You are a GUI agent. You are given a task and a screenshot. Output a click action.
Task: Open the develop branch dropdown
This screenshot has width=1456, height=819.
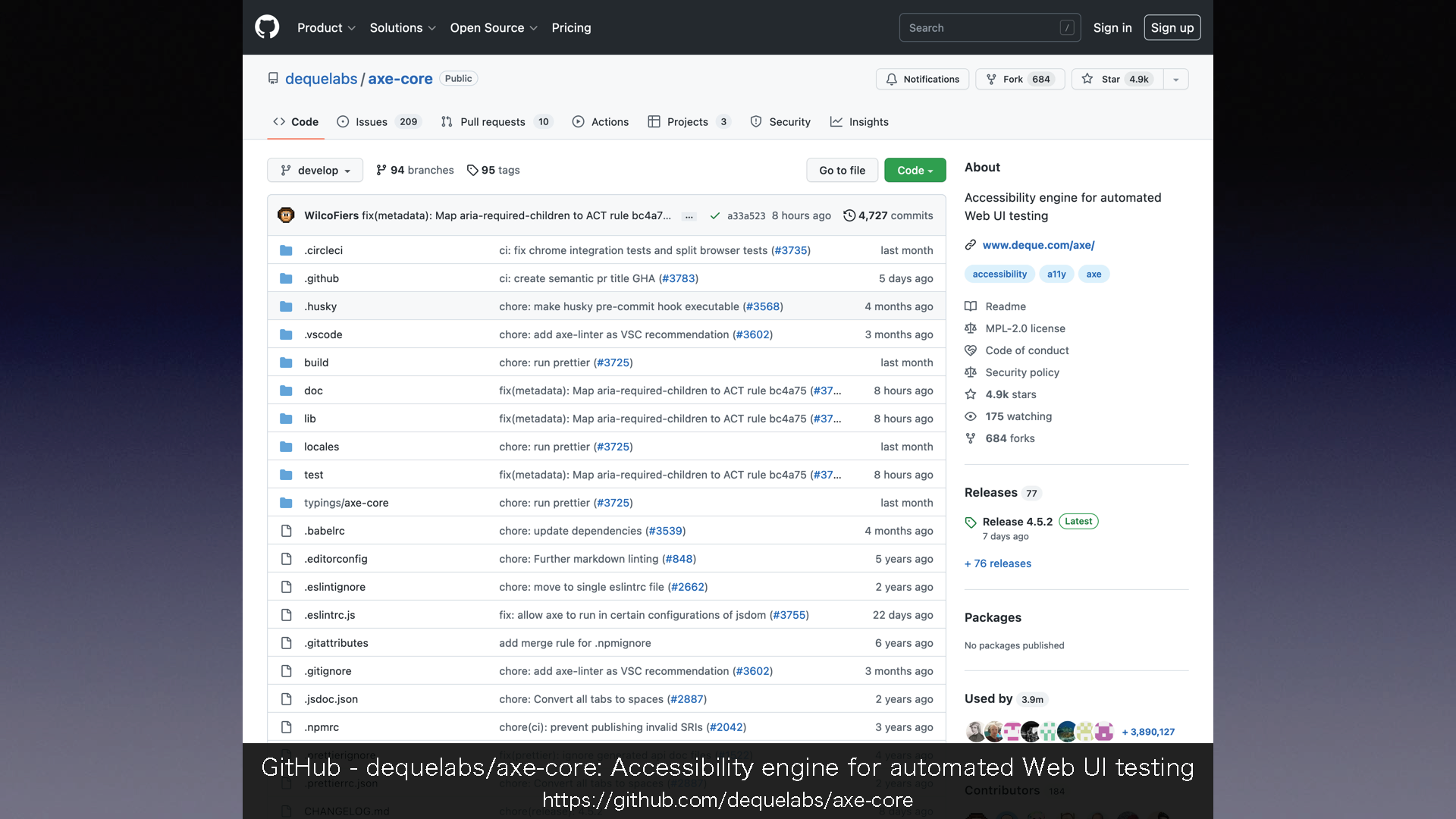click(x=315, y=170)
